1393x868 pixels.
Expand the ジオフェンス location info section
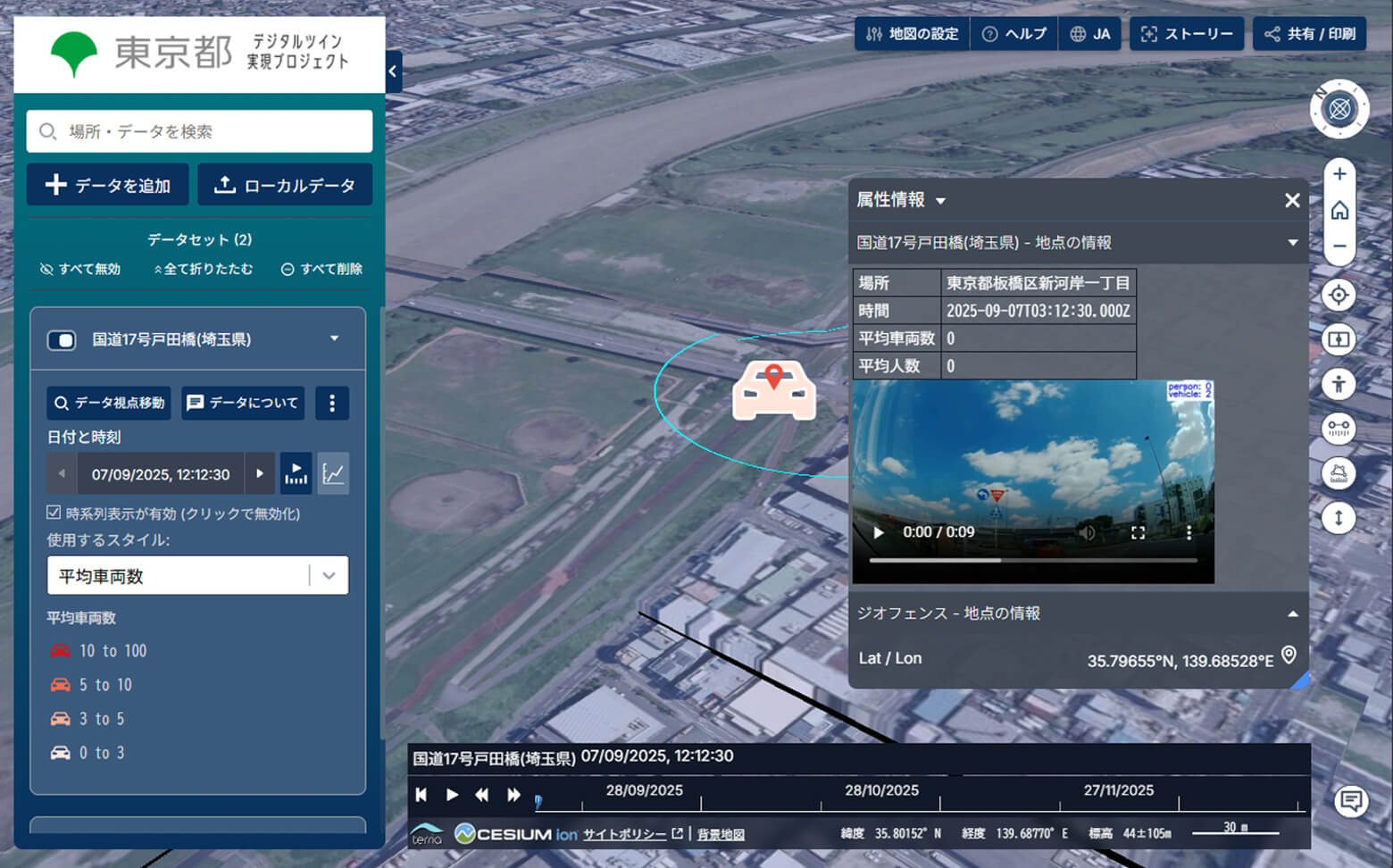pos(1292,613)
